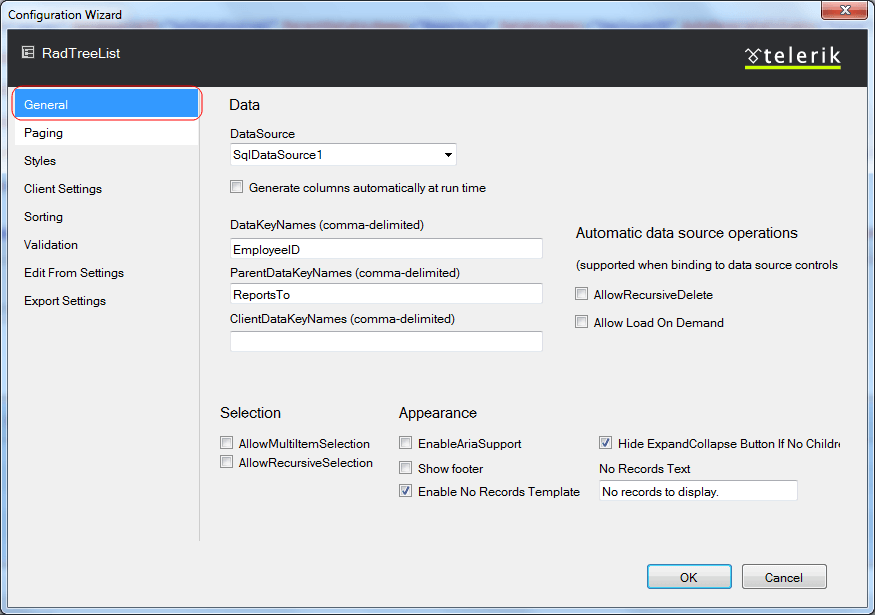Click the Appearance heading

(x=438, y=413)
